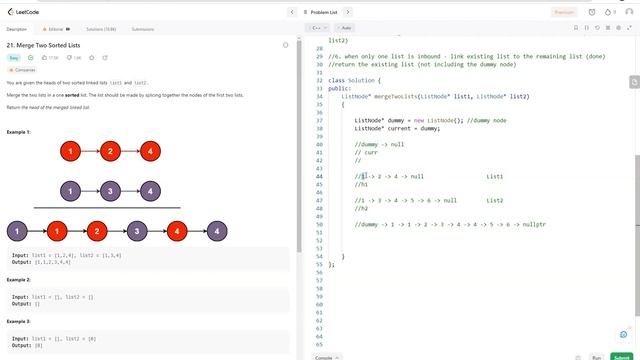
Task: Click the icon left of Run button
Action: (578, 358)
